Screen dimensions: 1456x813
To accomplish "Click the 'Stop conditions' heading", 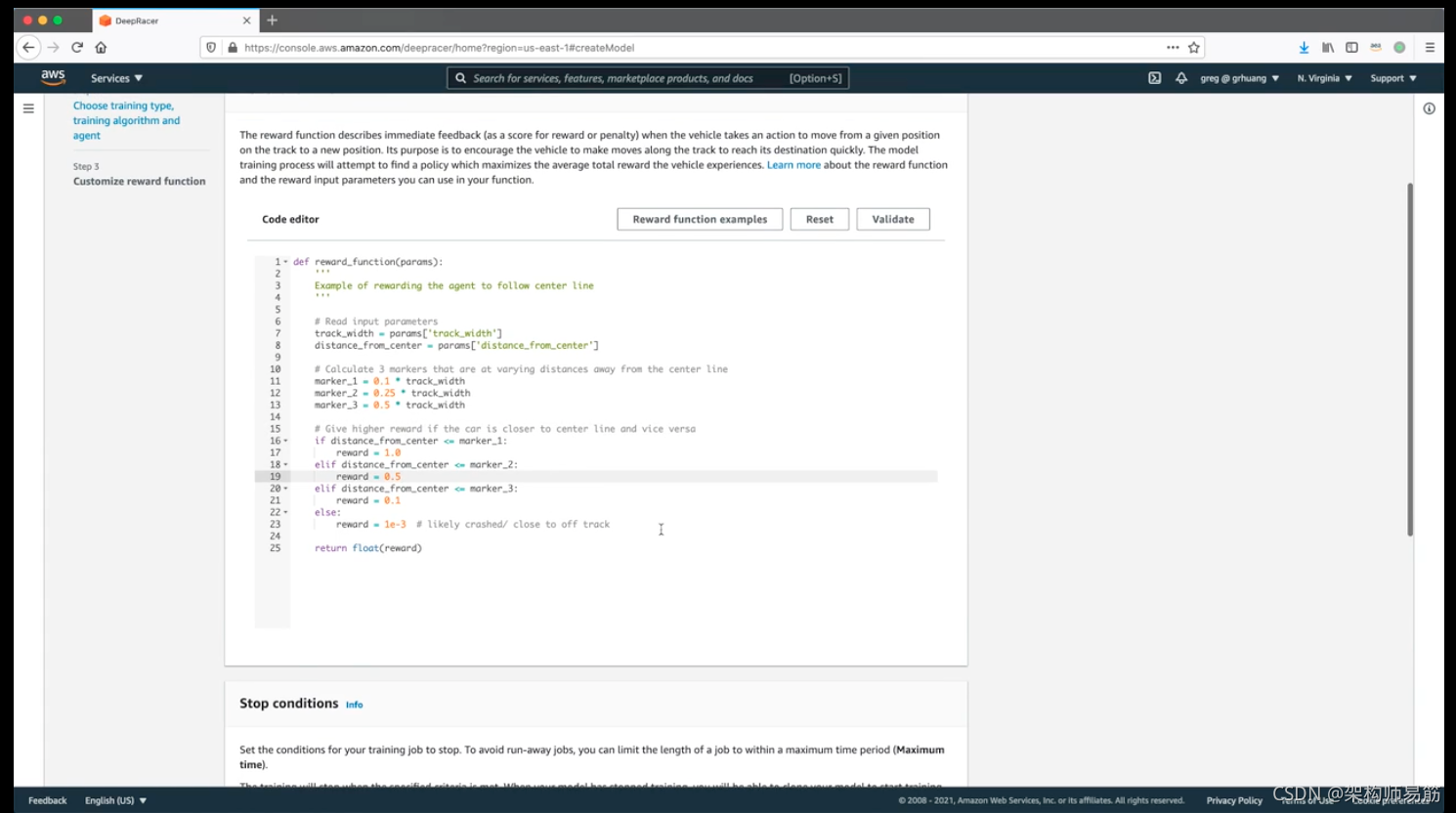I will pos(289,704).
